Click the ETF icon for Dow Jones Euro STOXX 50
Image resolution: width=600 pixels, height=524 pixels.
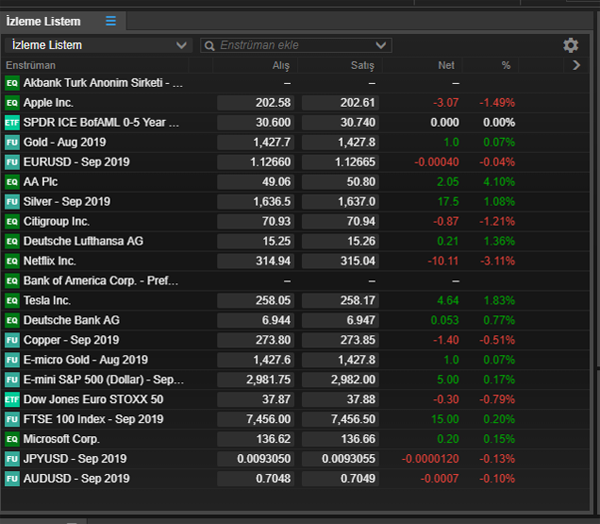(12, 399)
